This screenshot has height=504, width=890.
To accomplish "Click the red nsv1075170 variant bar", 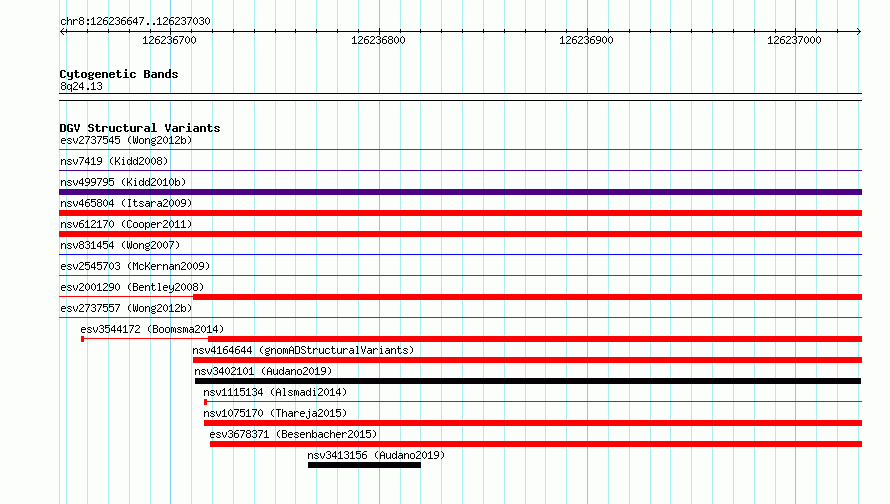I will pyautogui.click(x=533, y=423).
